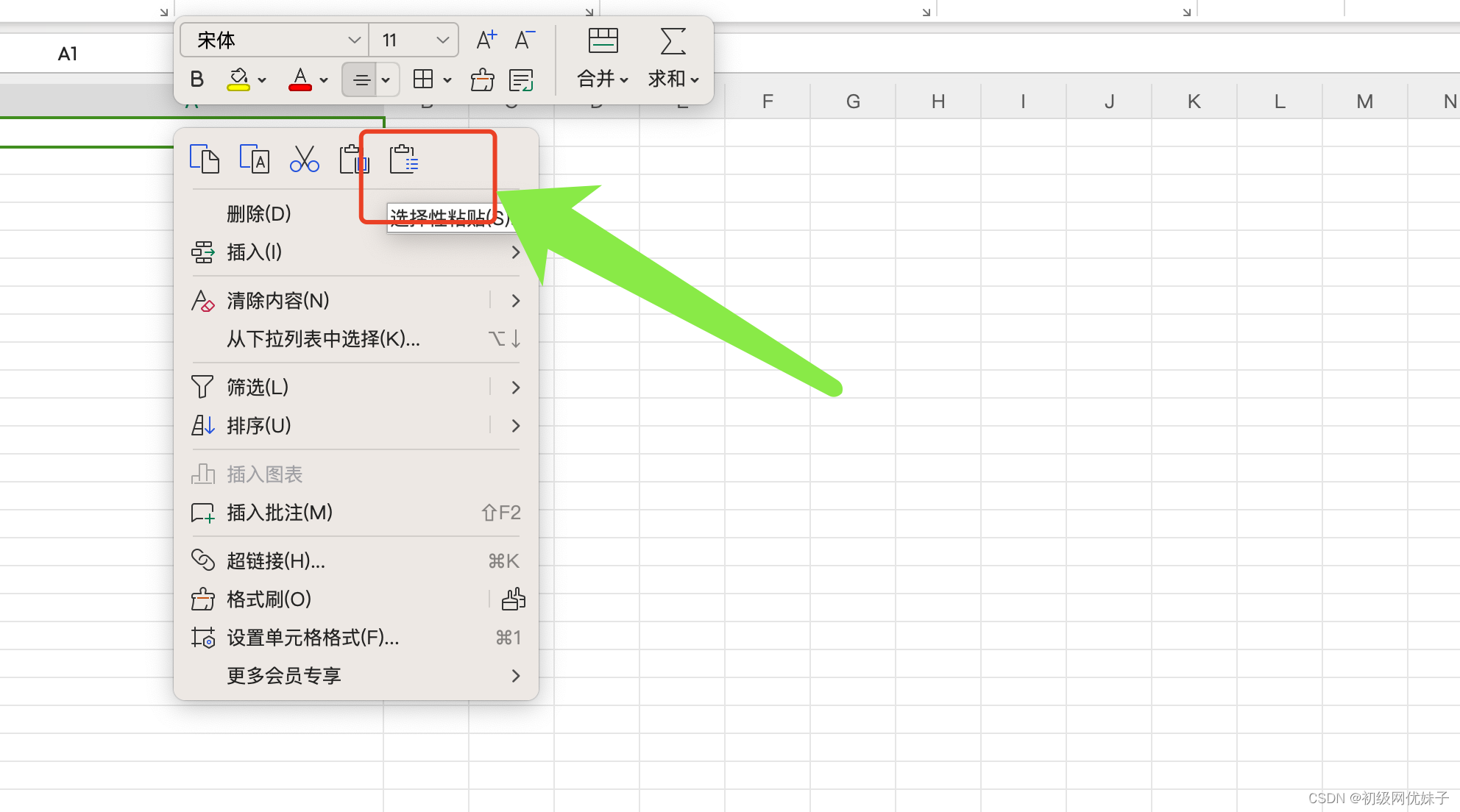Screen dimensions: 1460x812
Task: Expand the merge cells dropdown arrow
Action: tap(624, 79)
